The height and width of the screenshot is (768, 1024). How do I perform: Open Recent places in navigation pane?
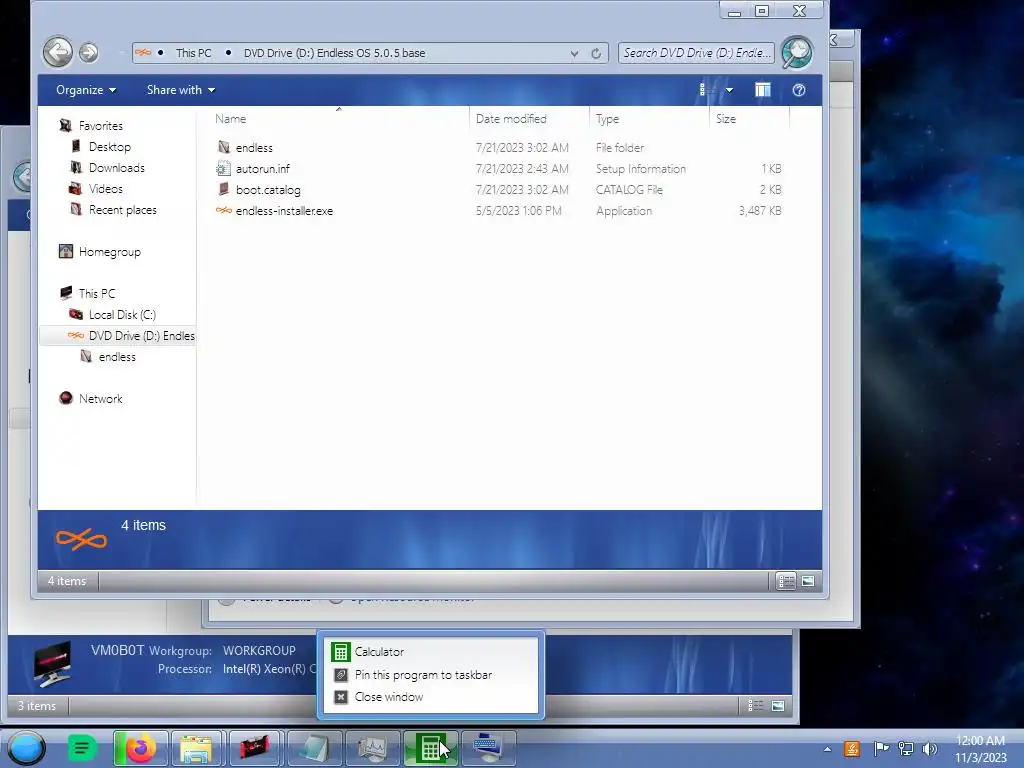[123, 210]
